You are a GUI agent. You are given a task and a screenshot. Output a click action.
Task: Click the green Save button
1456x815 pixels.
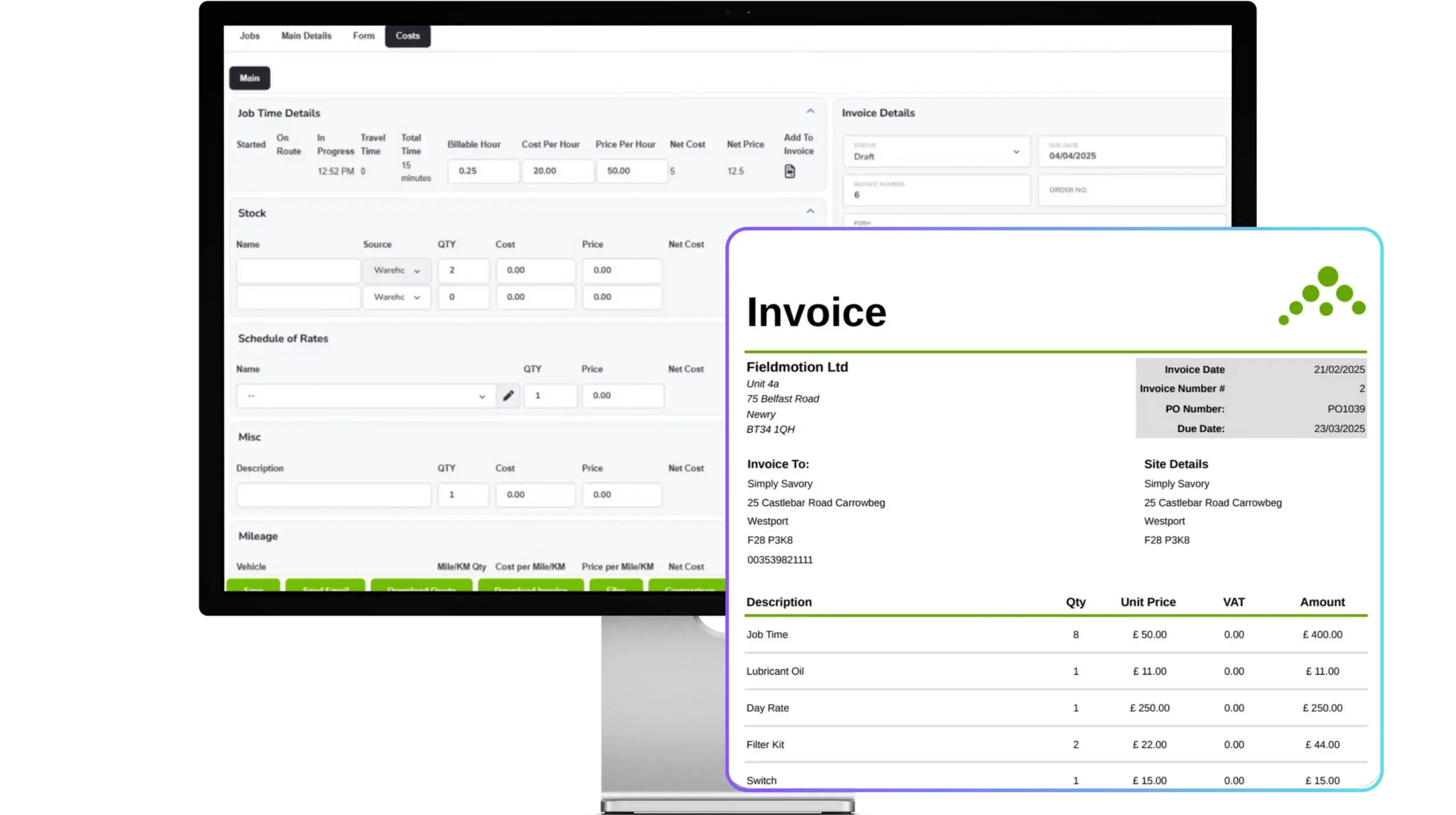[253, 586]
